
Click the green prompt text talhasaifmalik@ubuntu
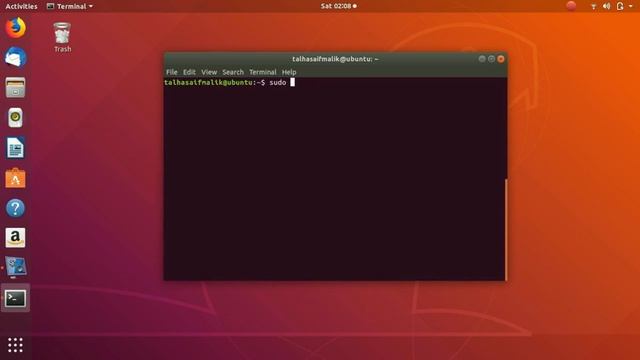(208, 82)
